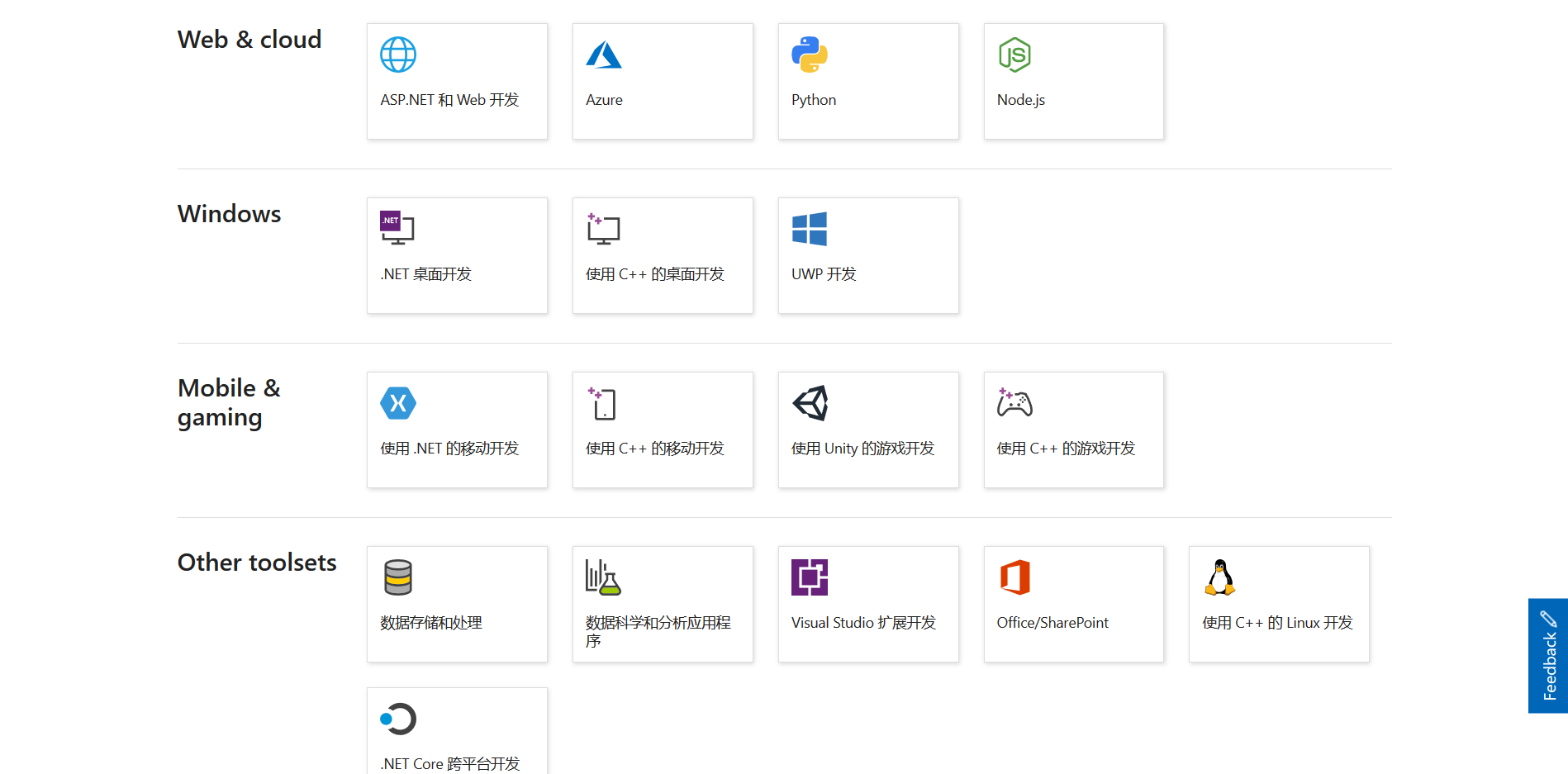
Task: Click the .NET desktop monitor icon
Action: click(397, 228)
